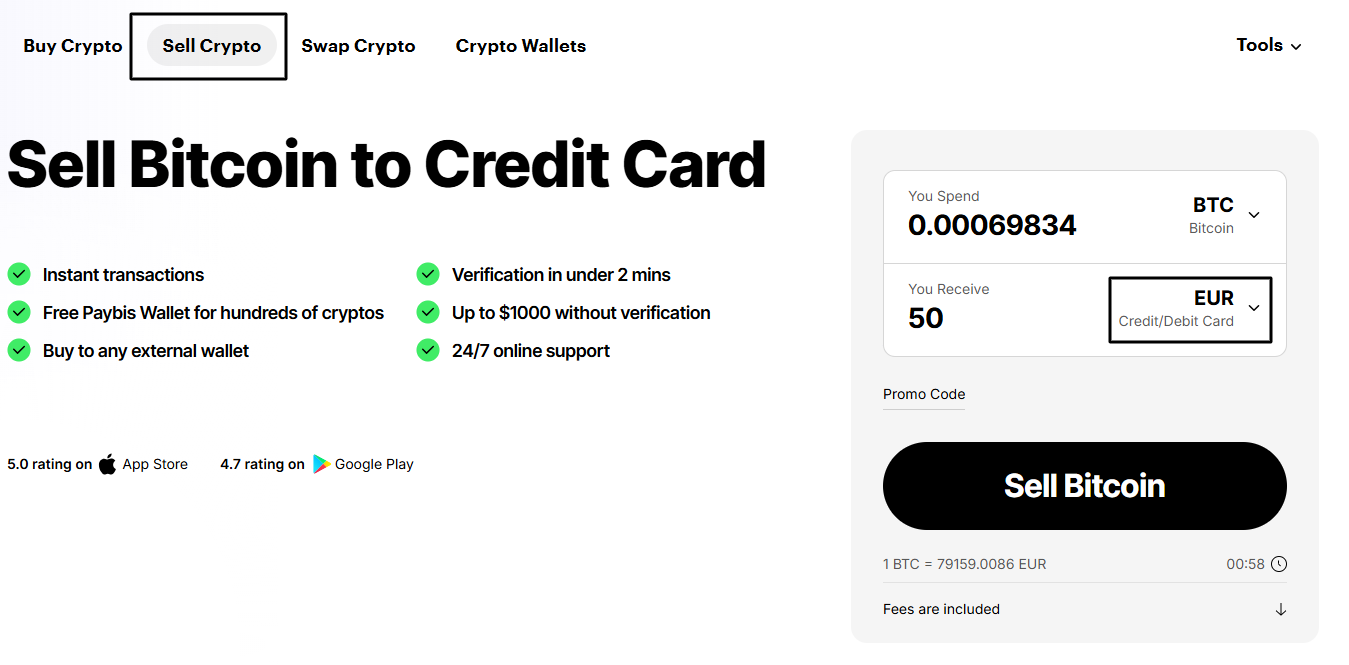Click the down arrow next to Fees are included

click(x=1281, y=609)
